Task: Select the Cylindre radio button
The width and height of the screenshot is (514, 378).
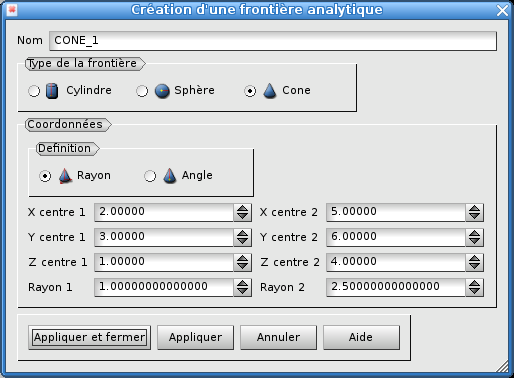Action: pyautogui.click(x=34, y=91)
